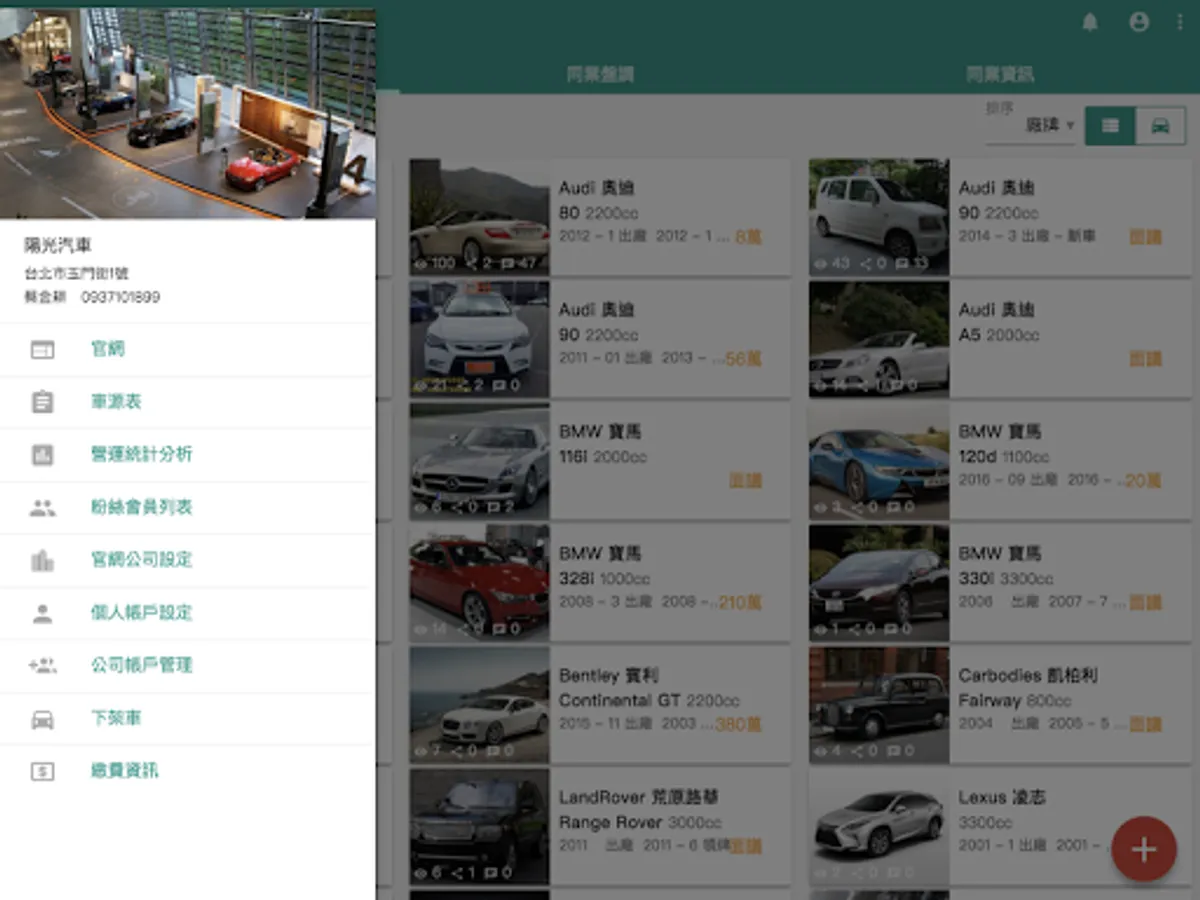
Task: Switch to list view layout
Action: 1110,126
